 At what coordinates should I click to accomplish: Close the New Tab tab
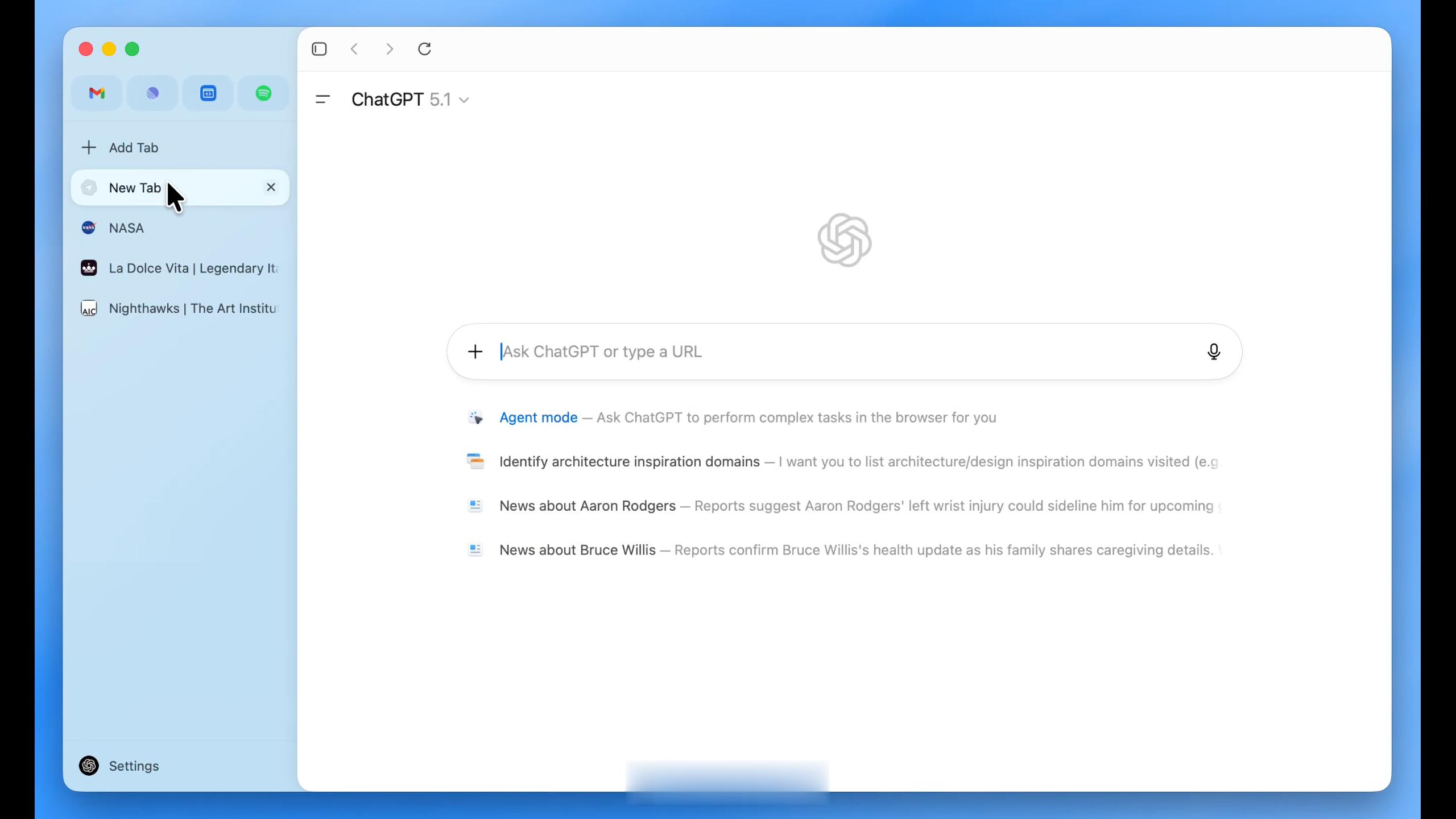[271, 187]
